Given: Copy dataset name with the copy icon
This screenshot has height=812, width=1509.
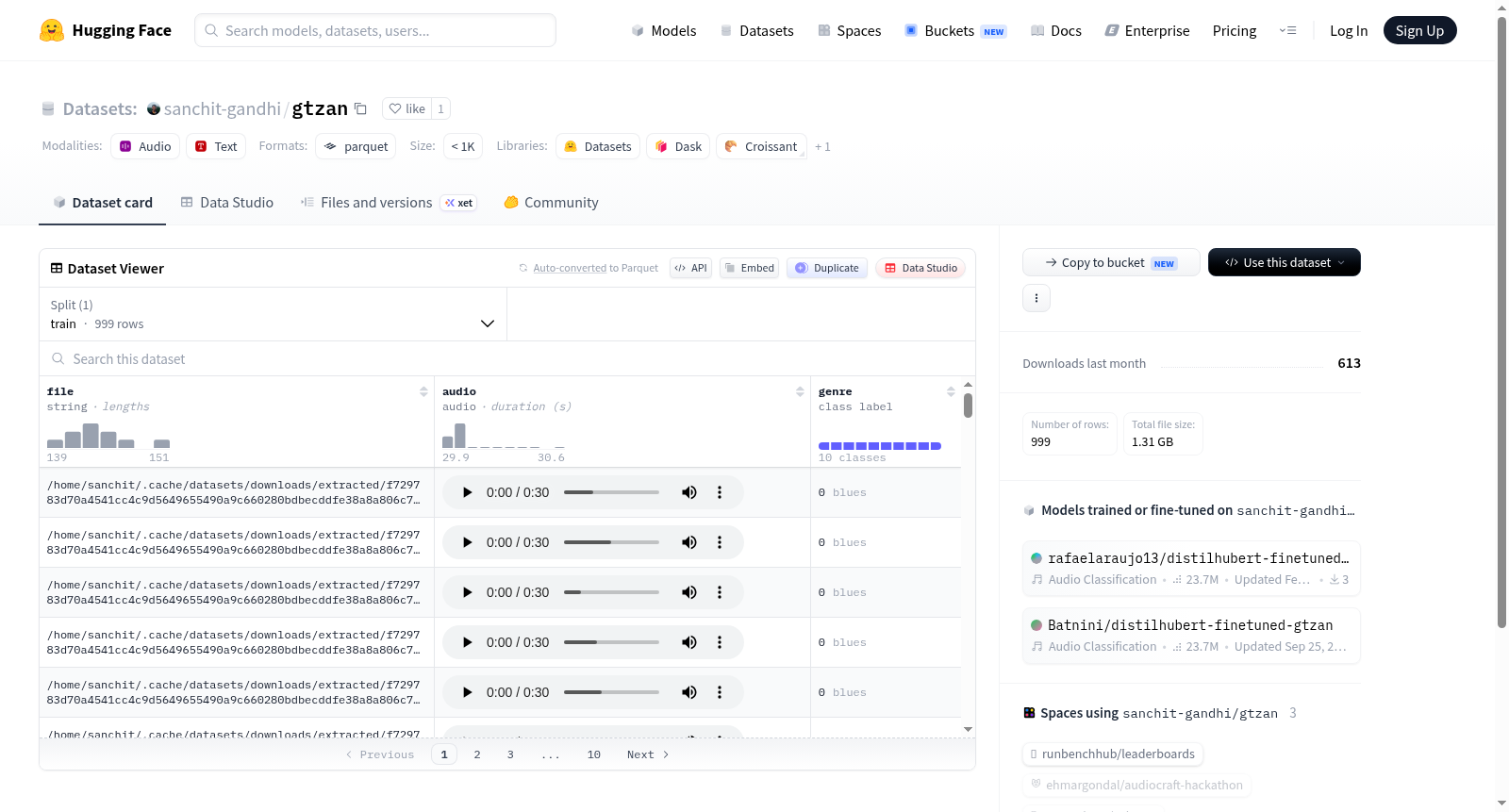Looking at the screenshot, I should pyautogui.click(x=360, y=108).
